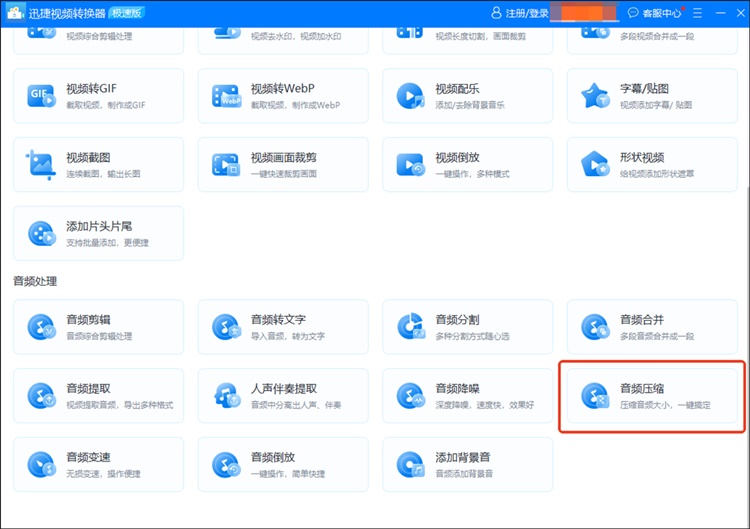The width and height of the screenshot is (750, 529).
Task: Click text 视频提取音频，导出多种格式
Action: click(x=120, y=405)
